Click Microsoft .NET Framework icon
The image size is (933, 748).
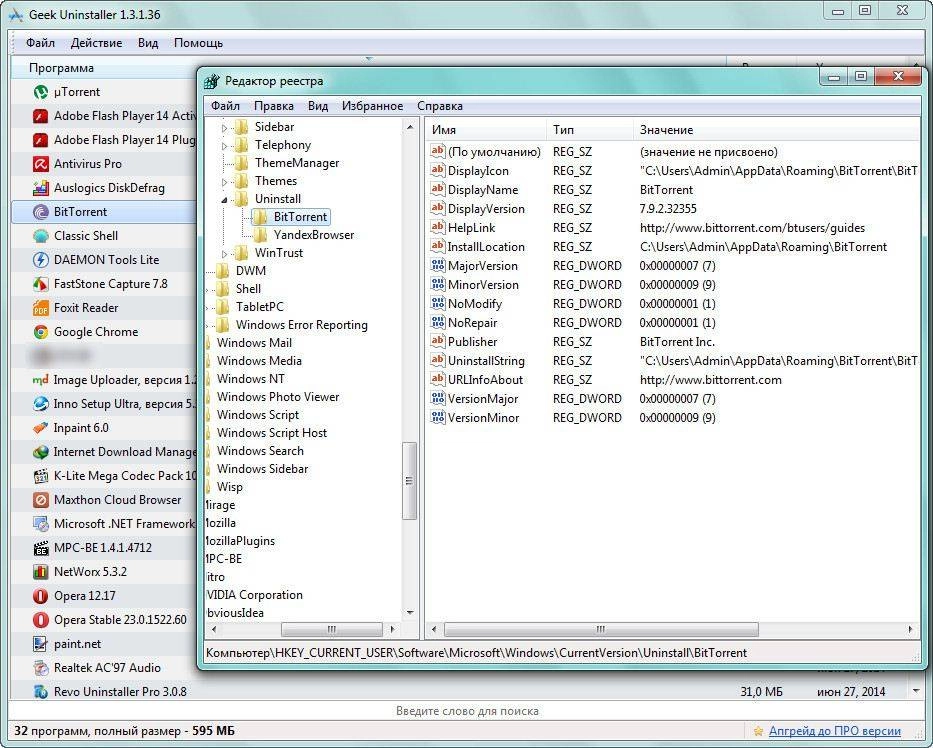40,524
